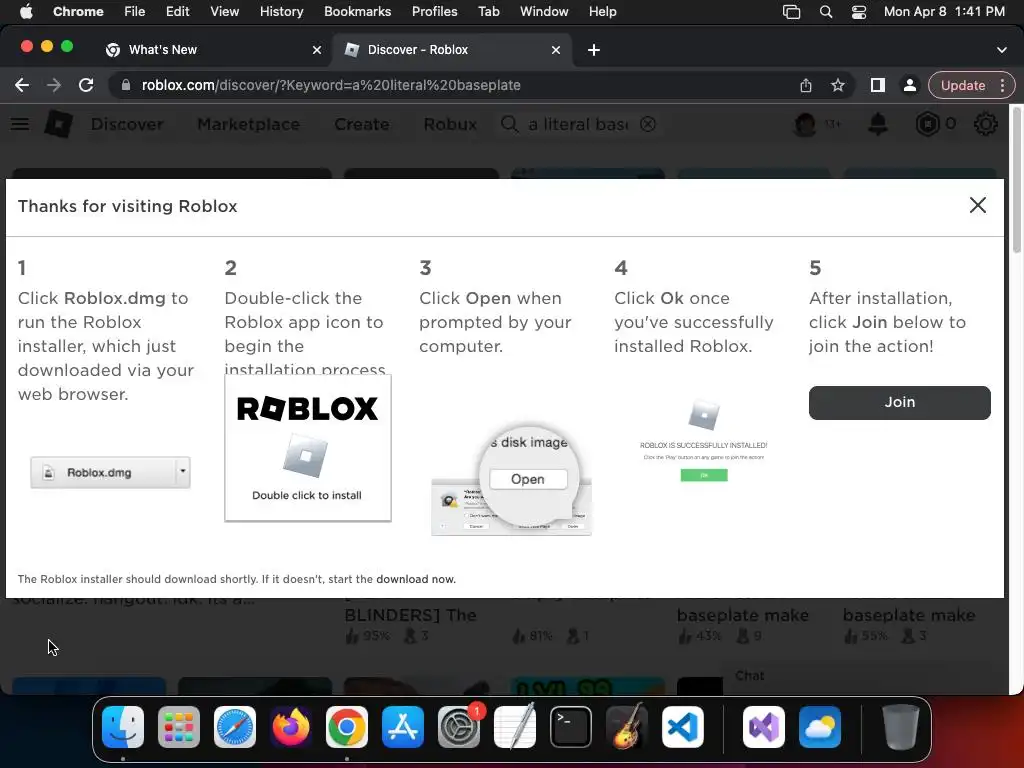
Task: Open the Trash in the Dock
Action: (x=901, y=727)
